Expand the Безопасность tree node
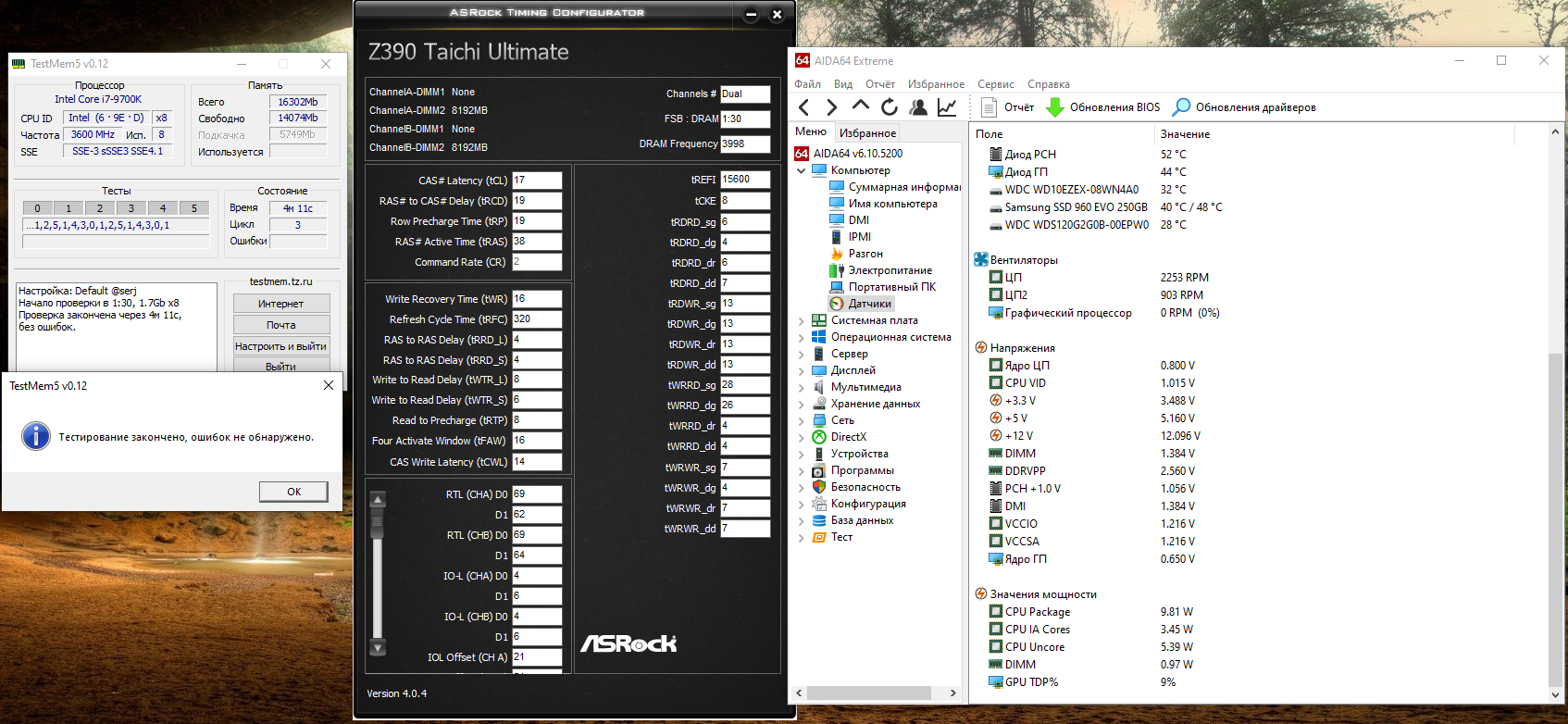This screenshot has width=1568, height=724. [x=802, y=487]
